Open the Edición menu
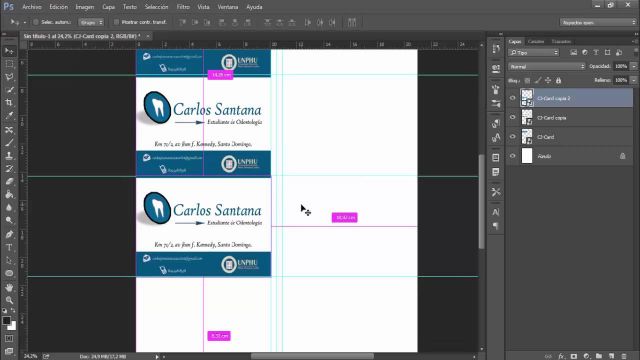The height and width of the screenshot is (360, 640). (58, 7)
